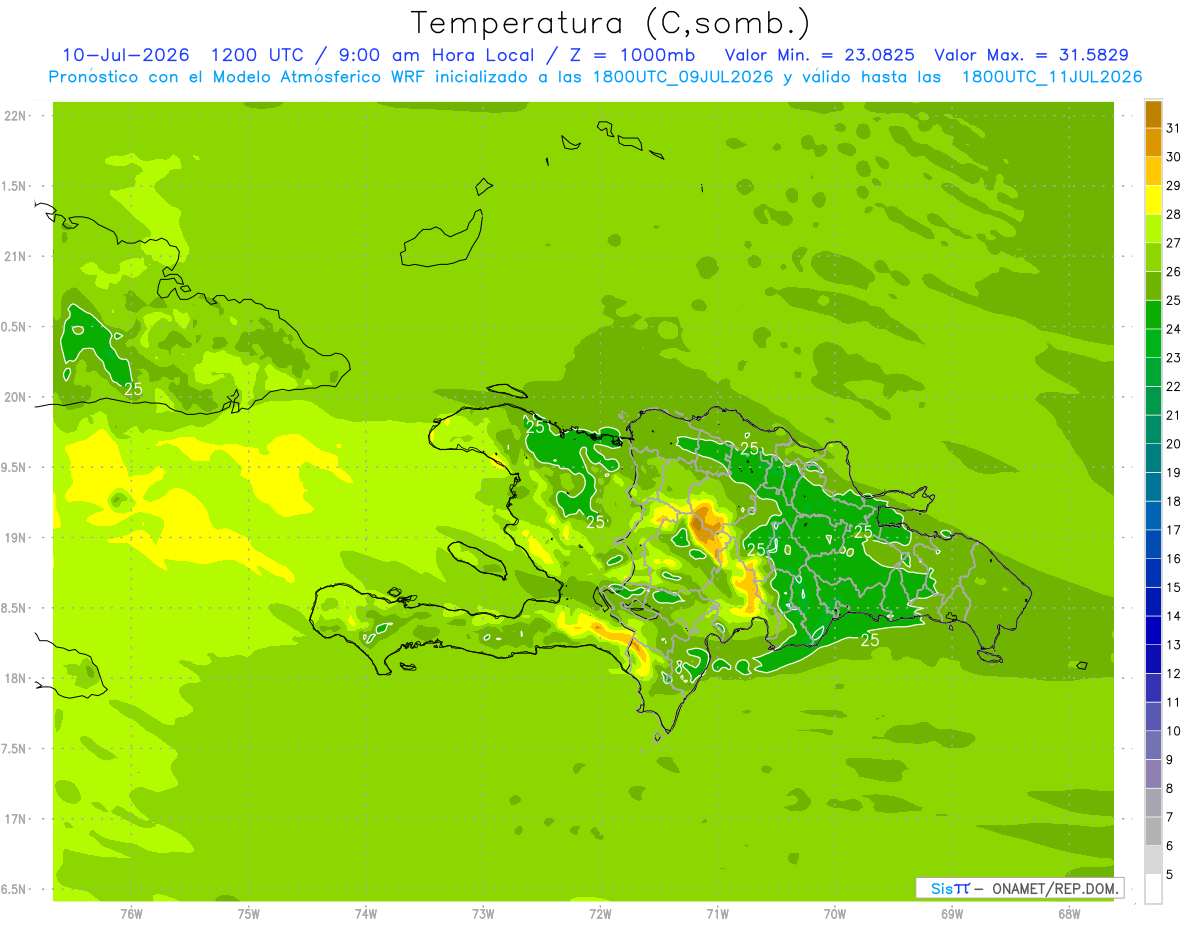Click the '75W' longitude label
1200x927 pixels.
[248, 914]
